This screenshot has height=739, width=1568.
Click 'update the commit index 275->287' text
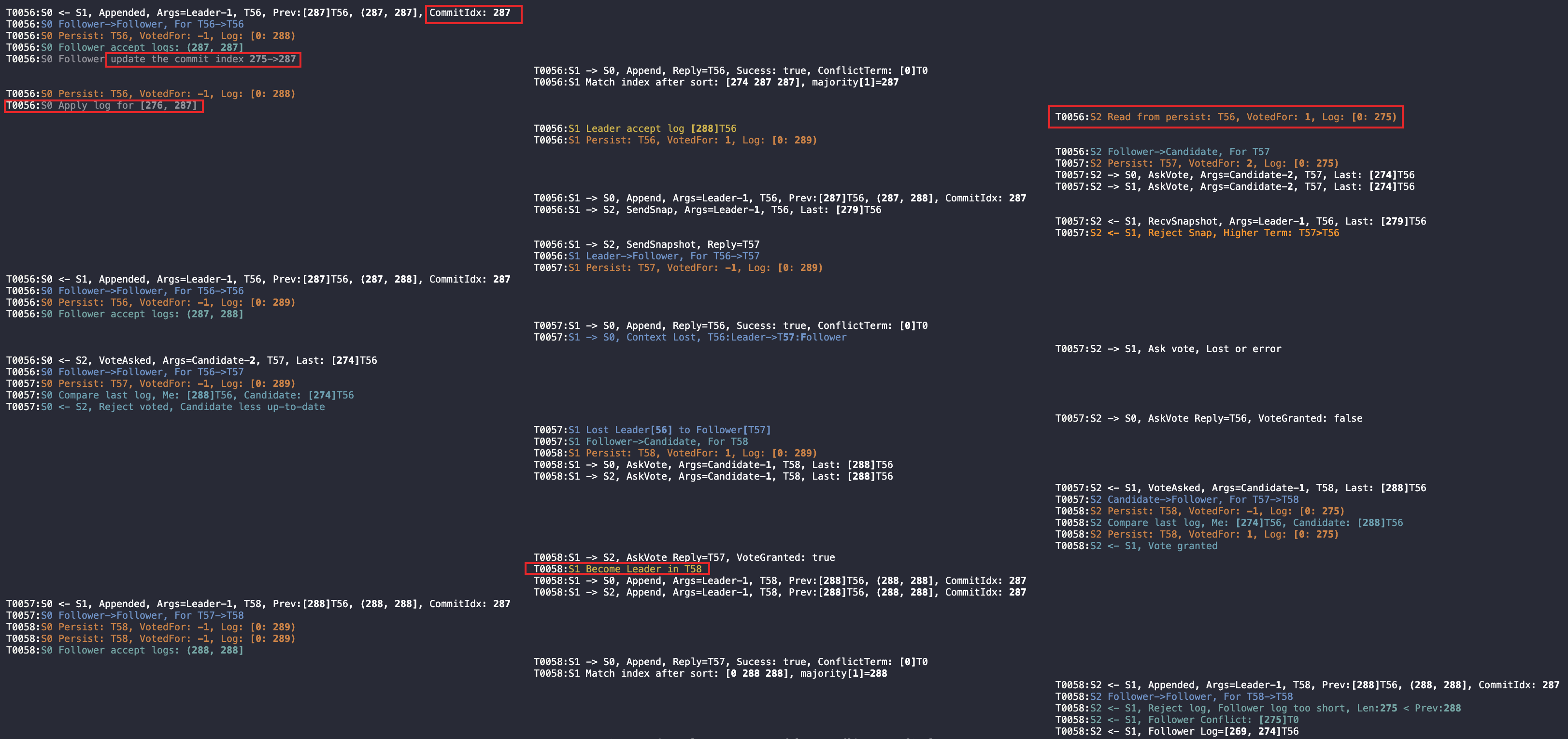[203, 59]
